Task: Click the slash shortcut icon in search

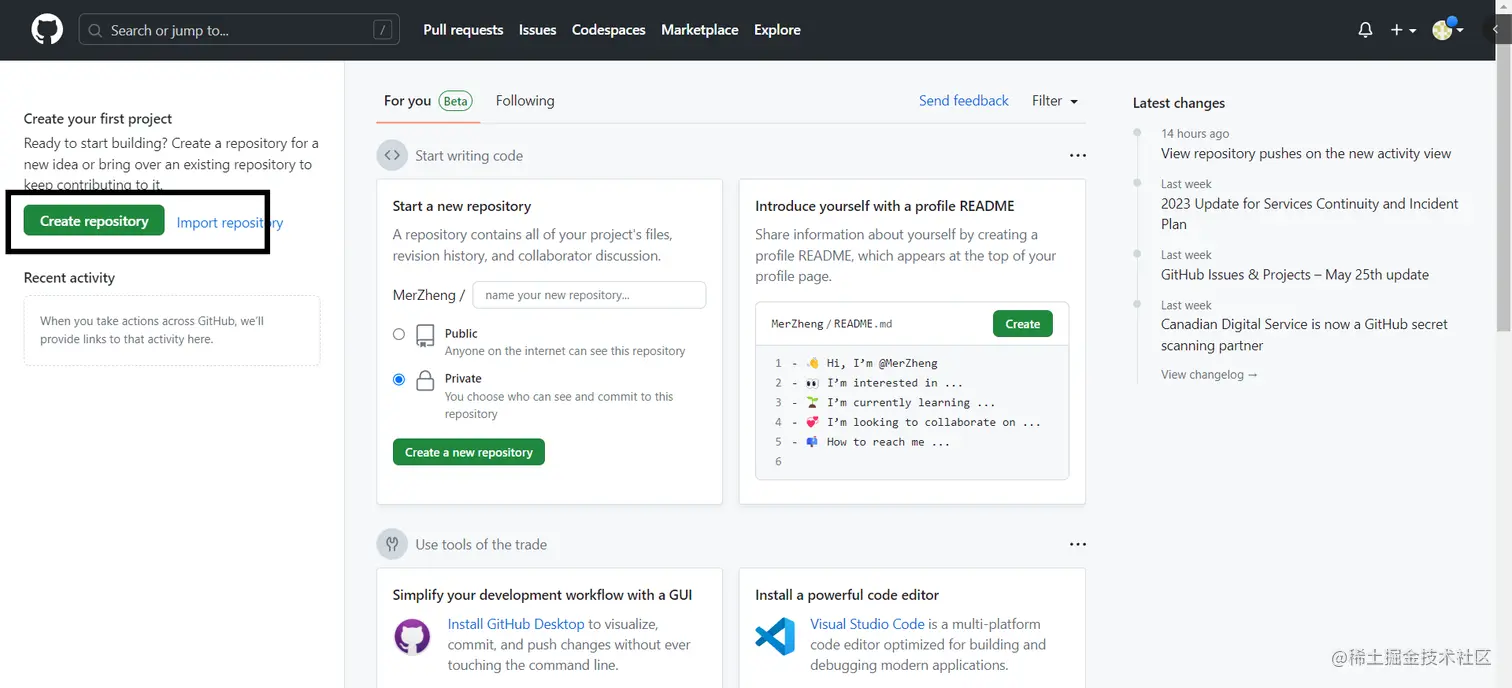Action: click(382, 30)
